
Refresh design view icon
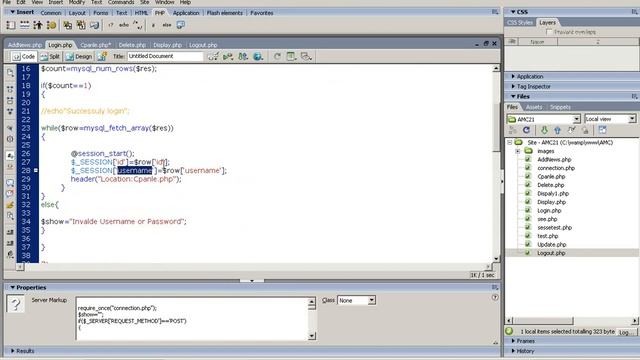click(x=277, y=56)
